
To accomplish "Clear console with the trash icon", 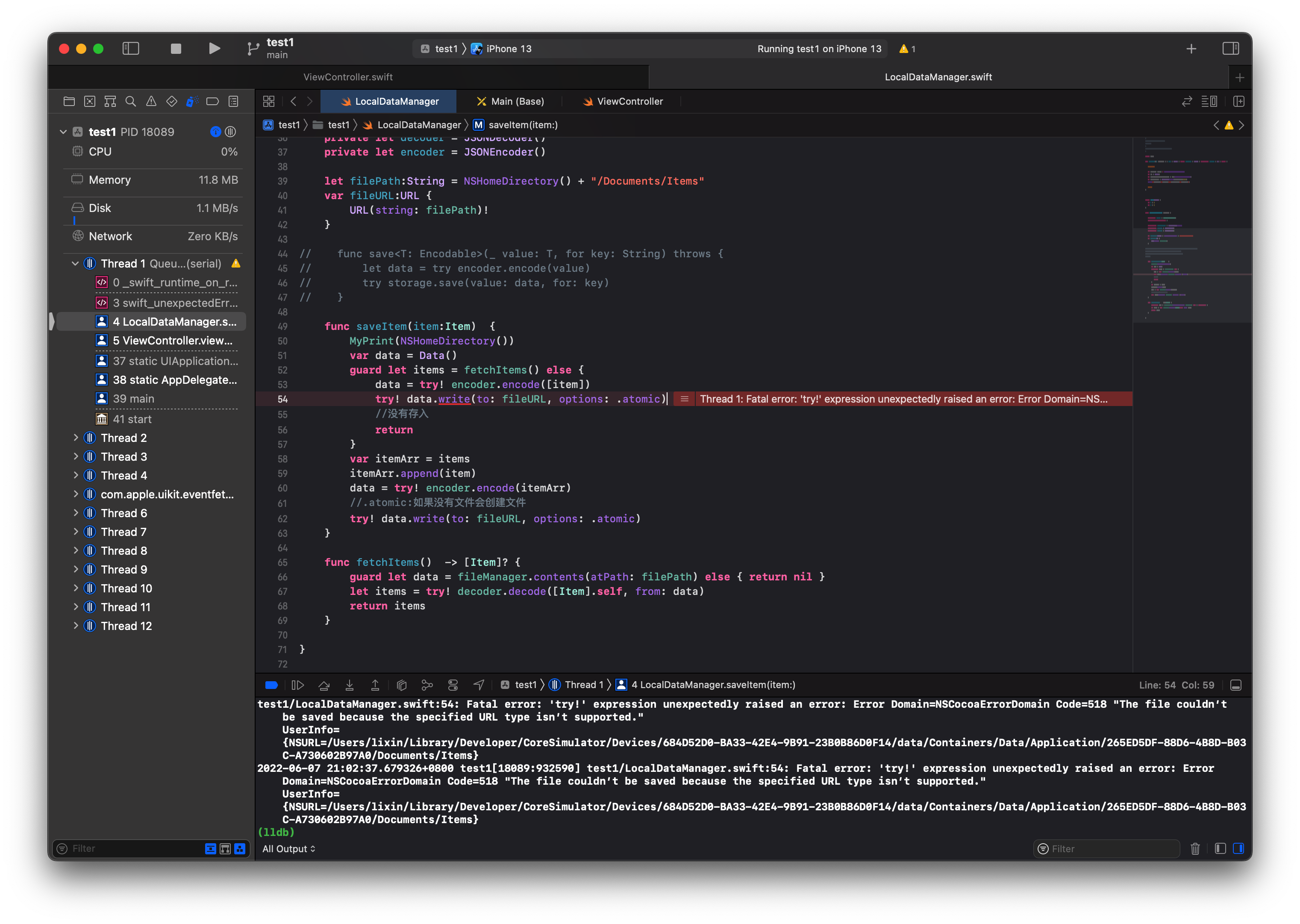I will click(1195, 849).
